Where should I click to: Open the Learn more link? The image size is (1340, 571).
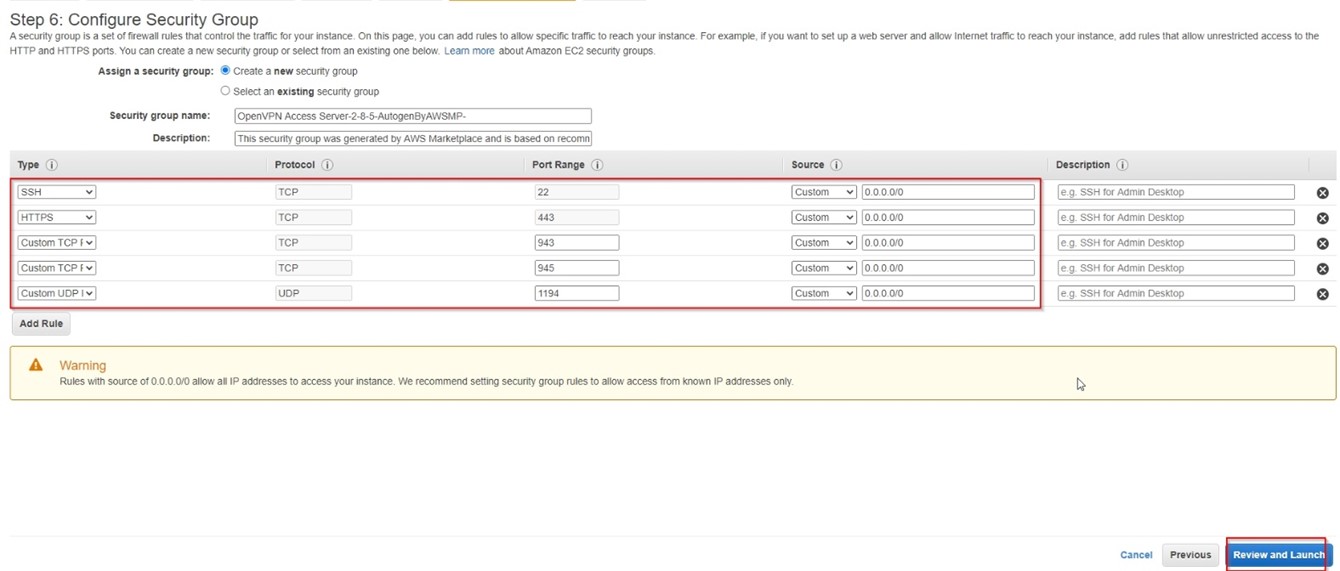point(469,51)
